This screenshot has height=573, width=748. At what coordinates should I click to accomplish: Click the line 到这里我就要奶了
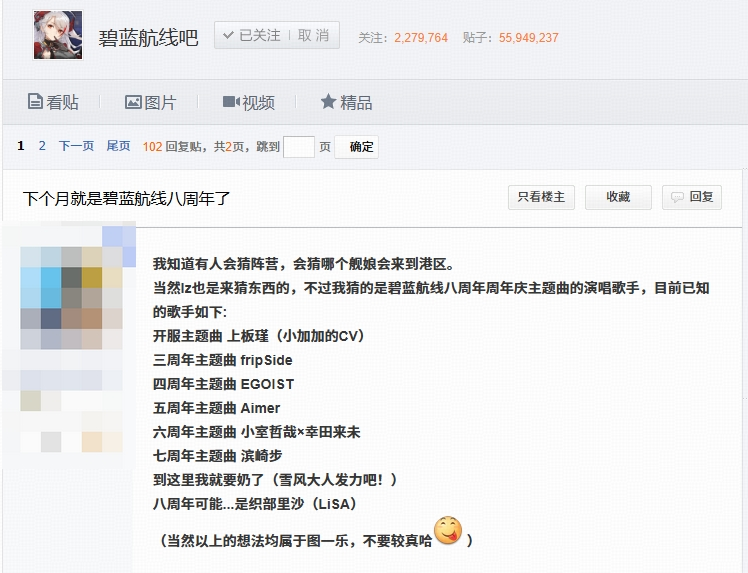coord(276,480)
